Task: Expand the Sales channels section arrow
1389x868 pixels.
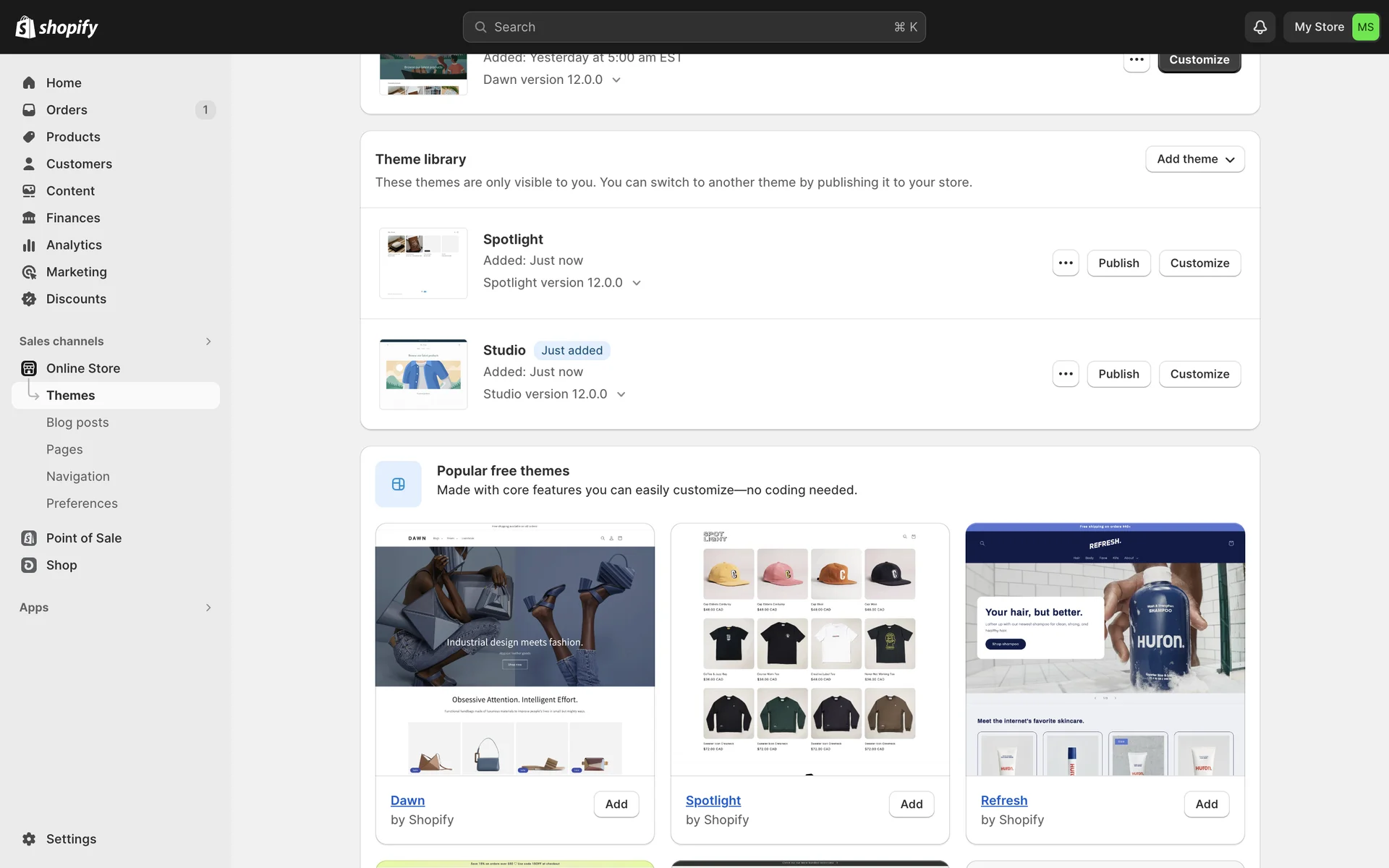Action: 208,341
